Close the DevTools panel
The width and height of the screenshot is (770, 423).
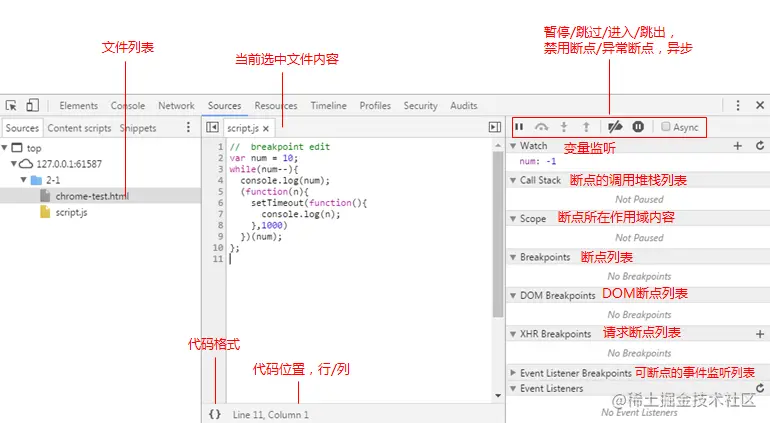(760, 105)
